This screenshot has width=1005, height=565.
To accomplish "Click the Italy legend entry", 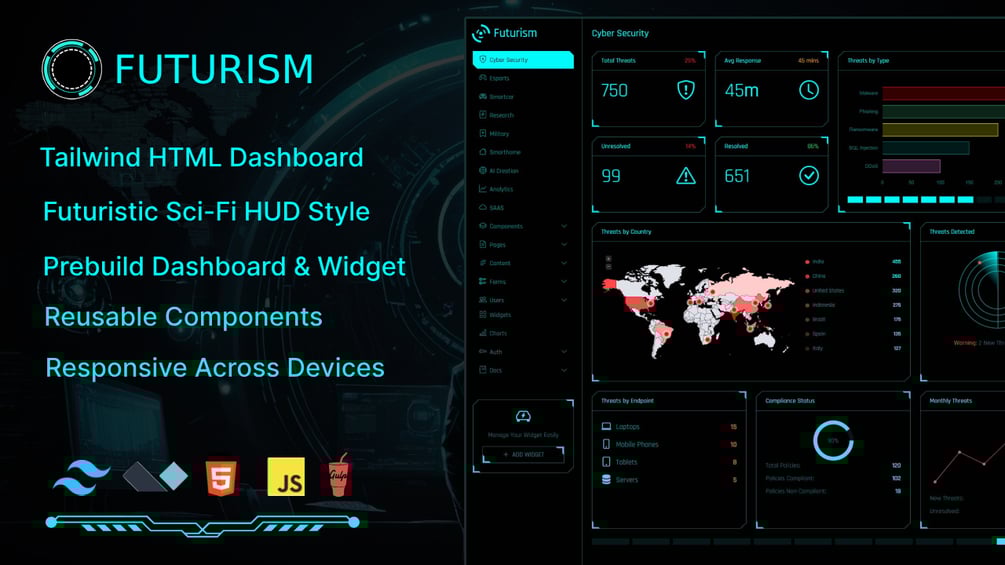I will [853, 348].
